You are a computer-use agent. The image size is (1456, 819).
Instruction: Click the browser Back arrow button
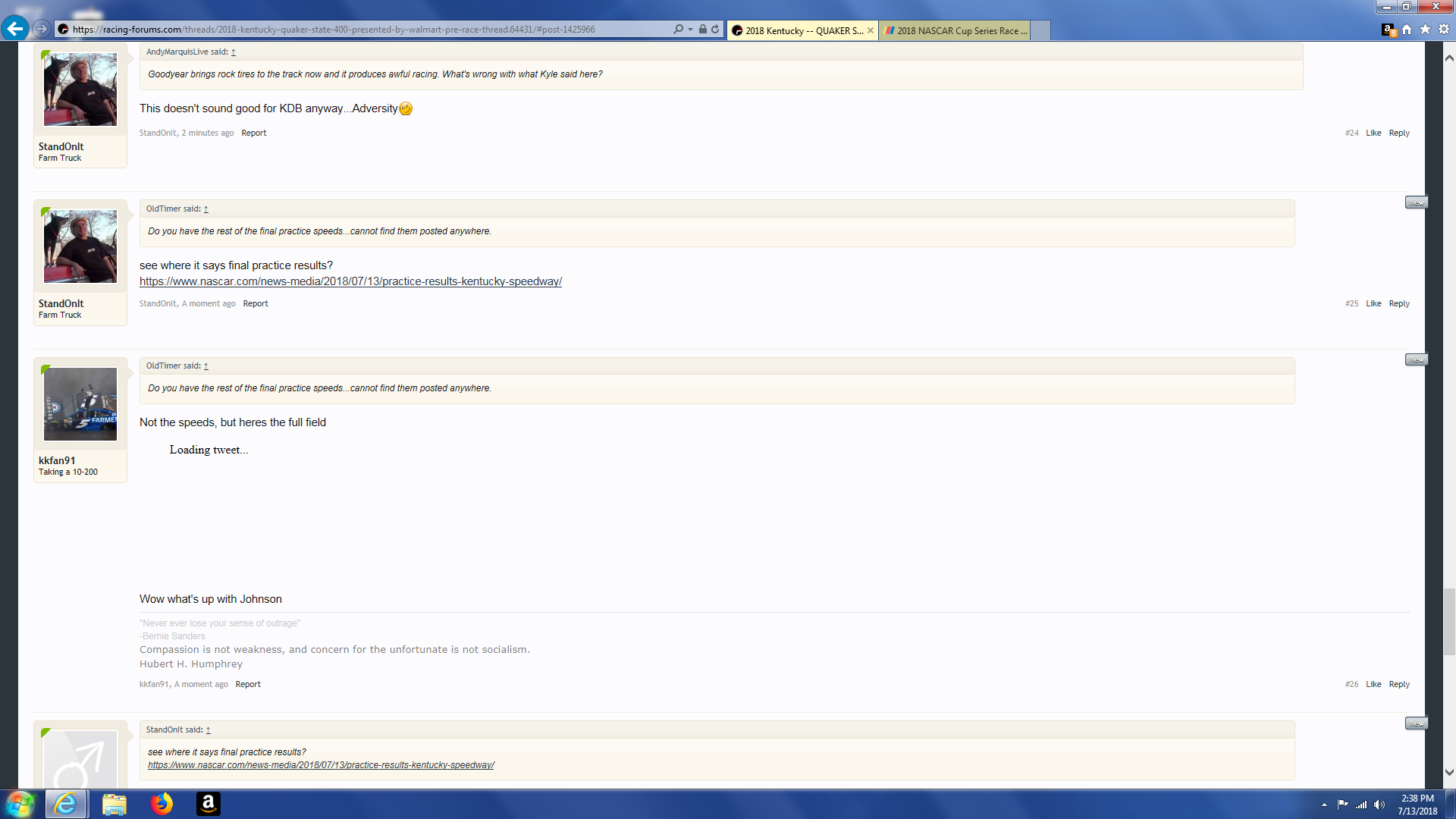(14, 30)
